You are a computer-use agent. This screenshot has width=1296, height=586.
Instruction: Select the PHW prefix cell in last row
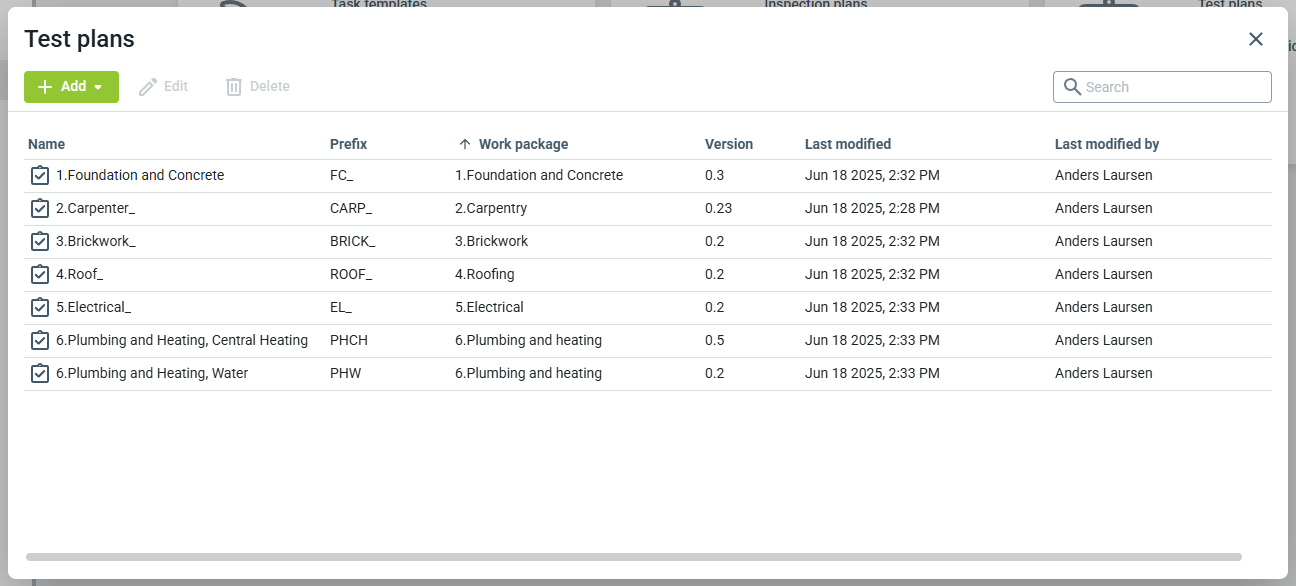[345, 374]
